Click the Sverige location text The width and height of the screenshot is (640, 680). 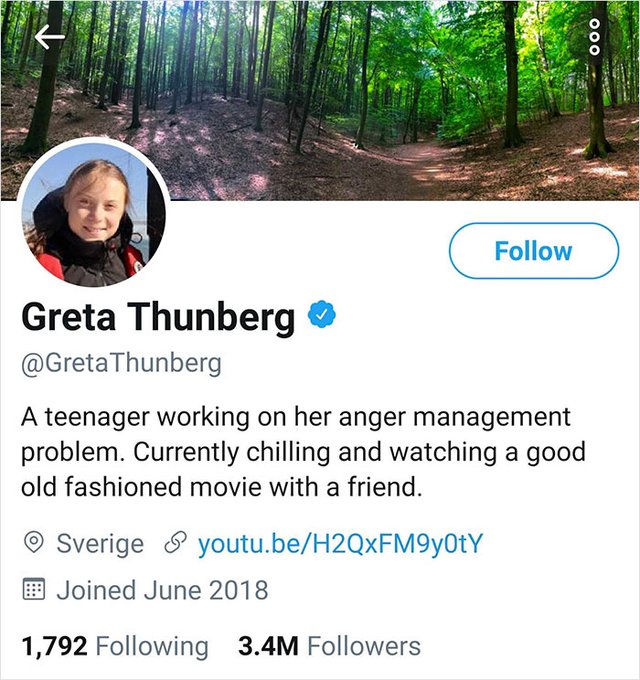100,543
